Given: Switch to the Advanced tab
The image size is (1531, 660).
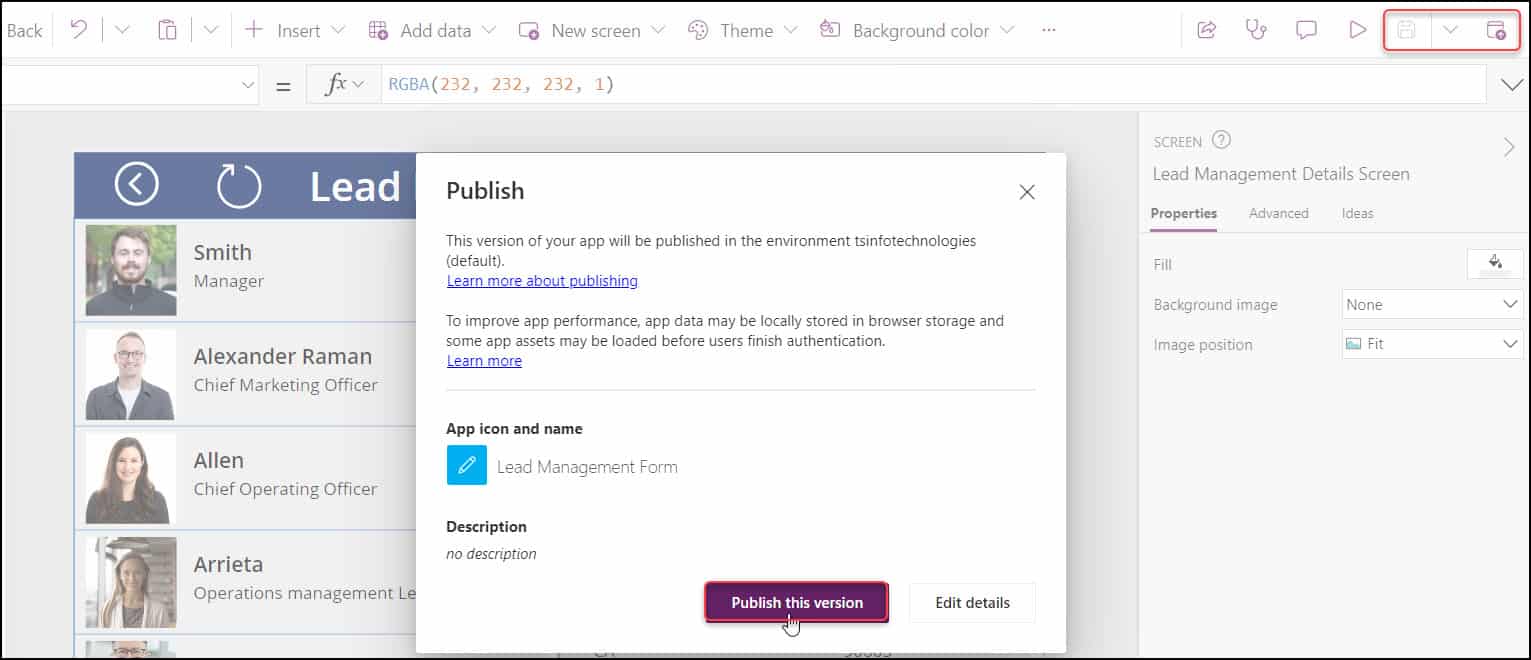Looking at the screenshot, I should tap(1279, 213).
